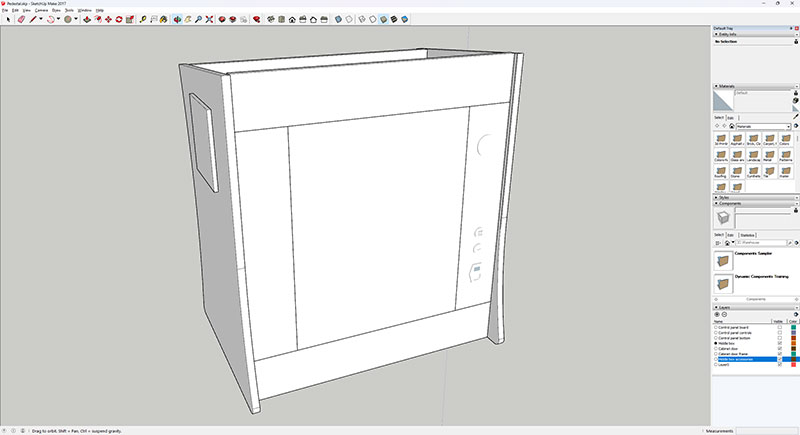The height and width of the screenshot is (435, 800).
Task: Select the Line pencil tool
Action: [x=33, y=19]
